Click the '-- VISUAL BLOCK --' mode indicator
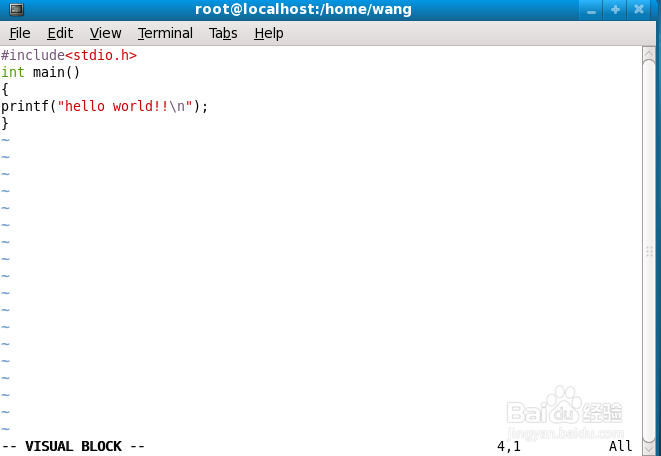The image size is (661, 456). click(73, 446)
